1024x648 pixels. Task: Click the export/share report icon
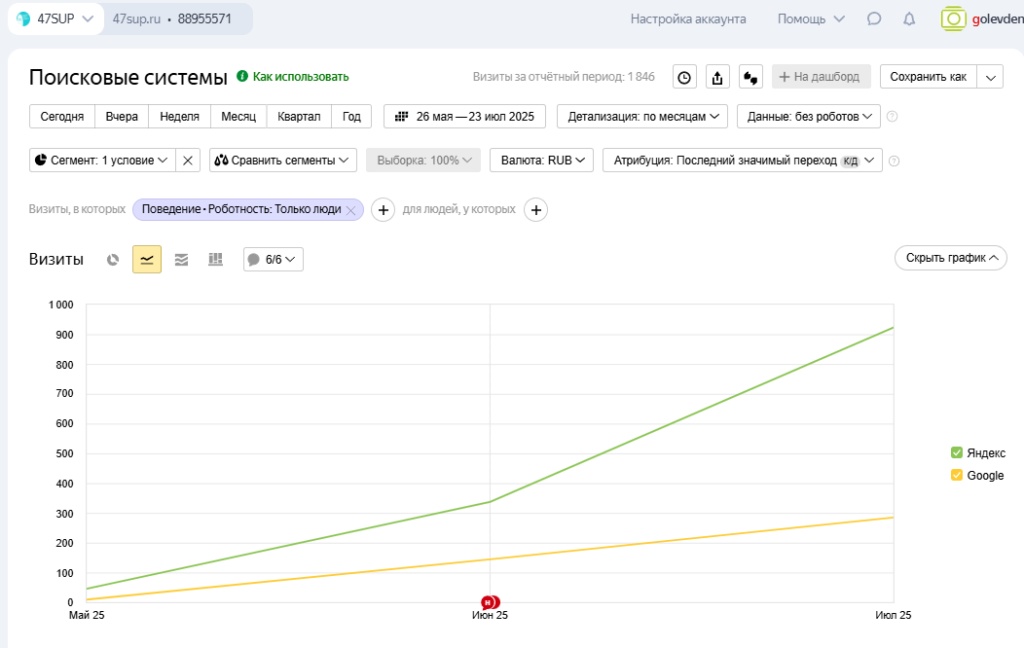coord(717,77)
